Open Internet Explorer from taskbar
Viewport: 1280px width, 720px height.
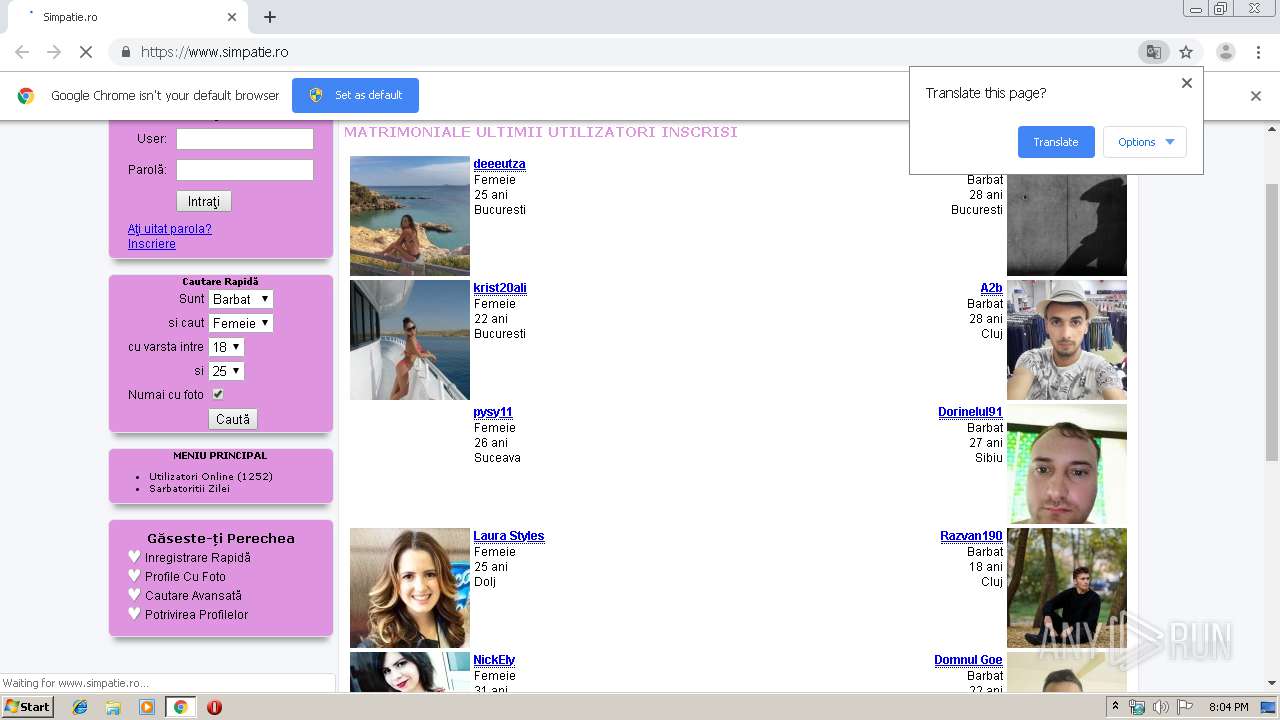tap(80, 707)
